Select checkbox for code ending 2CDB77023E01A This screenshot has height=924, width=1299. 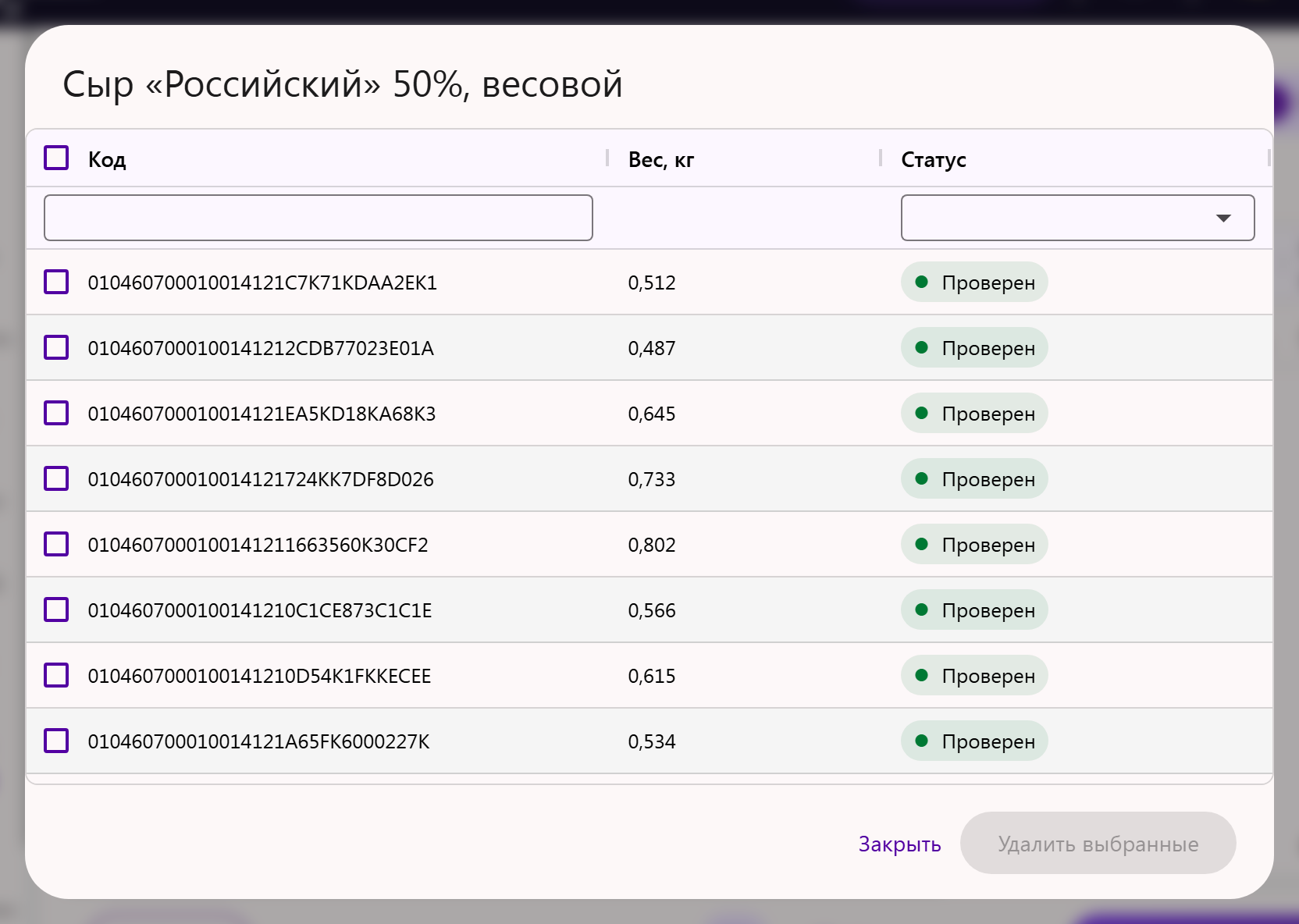(56, 347)
